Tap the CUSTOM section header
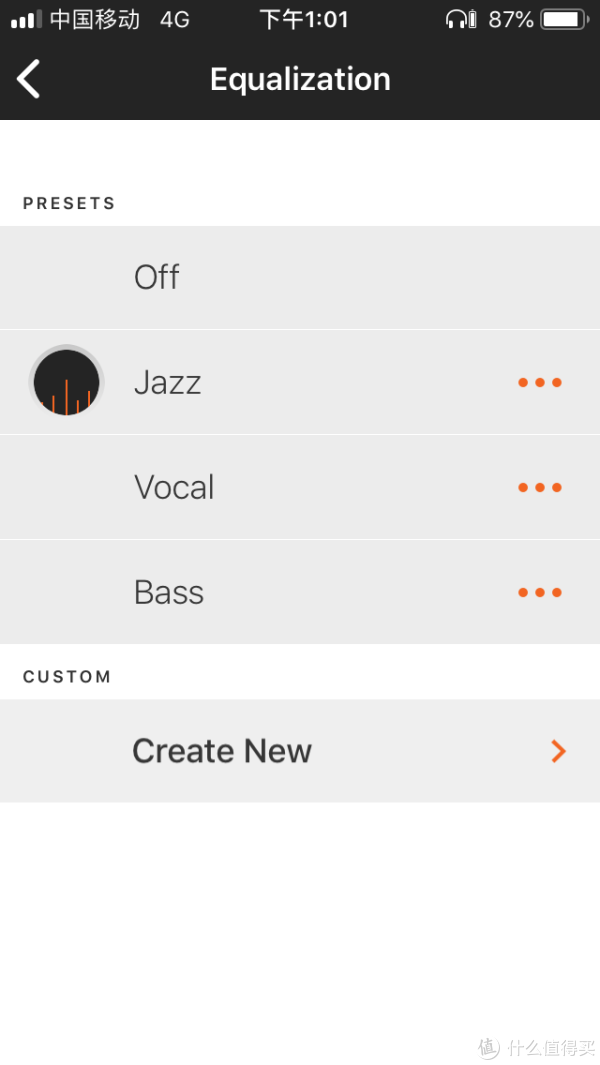The height and width of the screenshot is (1065, 600). [x=67, y=677]
